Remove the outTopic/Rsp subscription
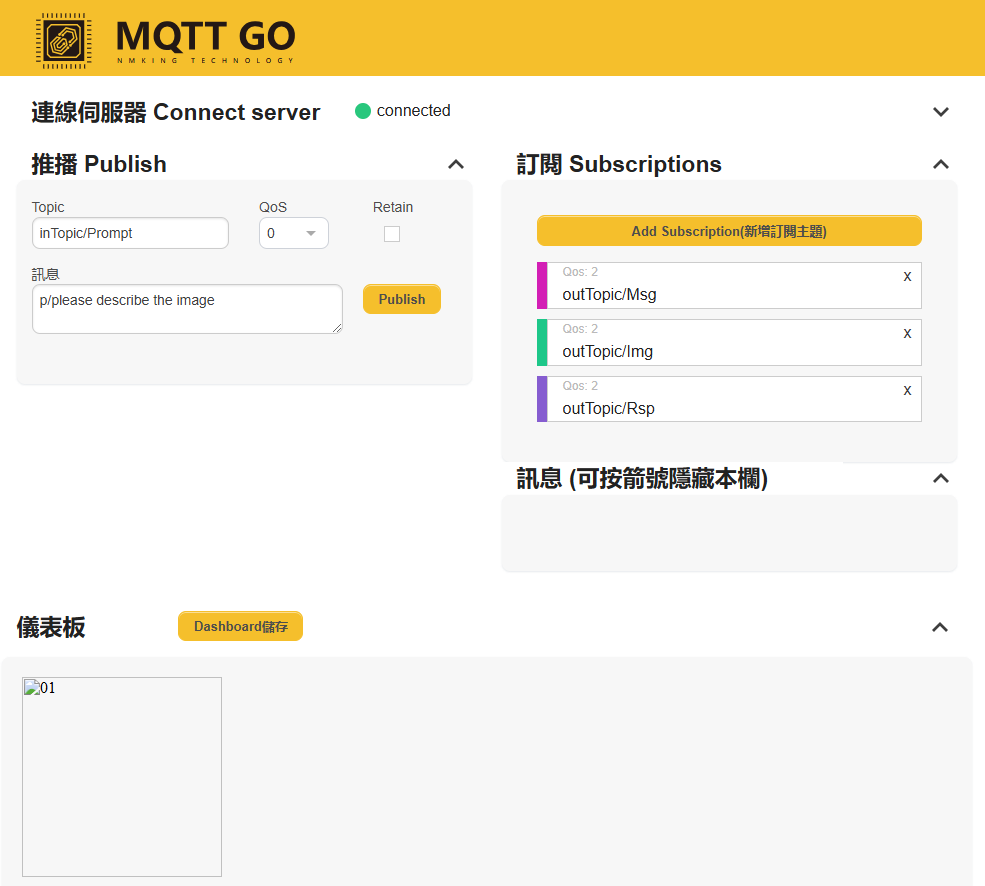985x886 pixels. [907, 390]
